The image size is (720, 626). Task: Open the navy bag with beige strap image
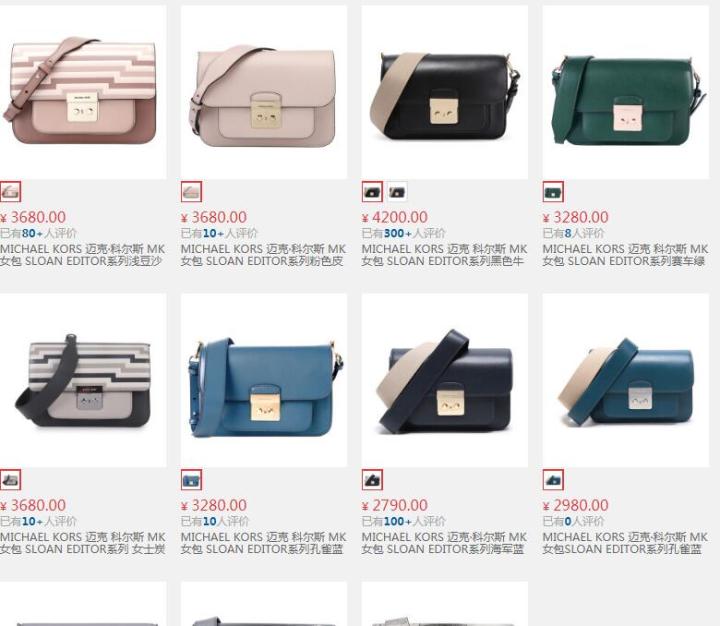pyautogui.click(x=444, y=380)
